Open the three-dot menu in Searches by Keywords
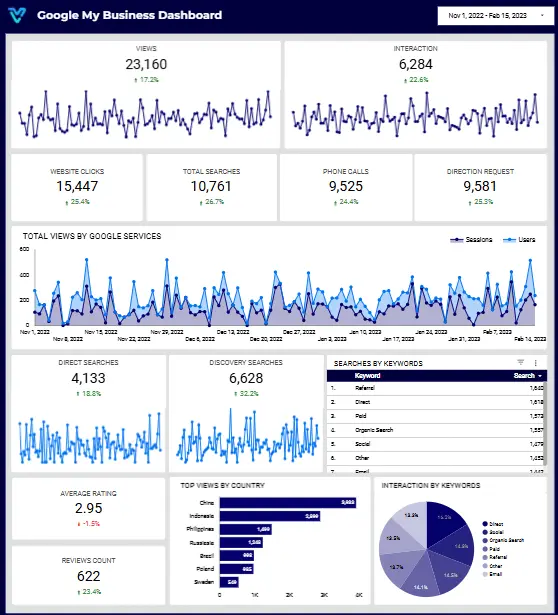The height and width of the screenshot is (615, 558). coord(536,363)
